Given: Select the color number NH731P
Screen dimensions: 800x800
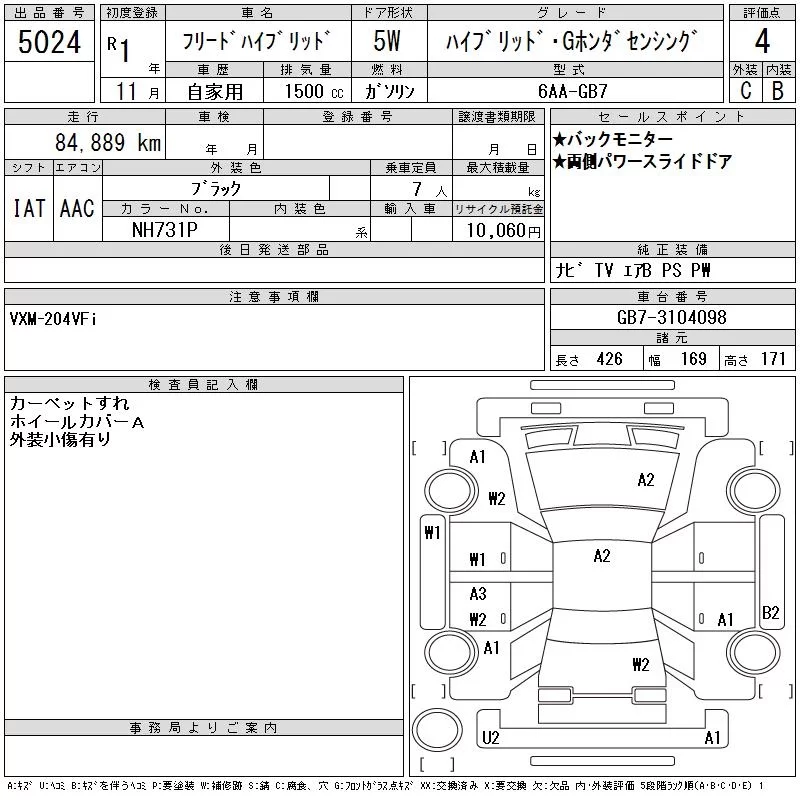Looking at the screenshot, I should [164, 230].
